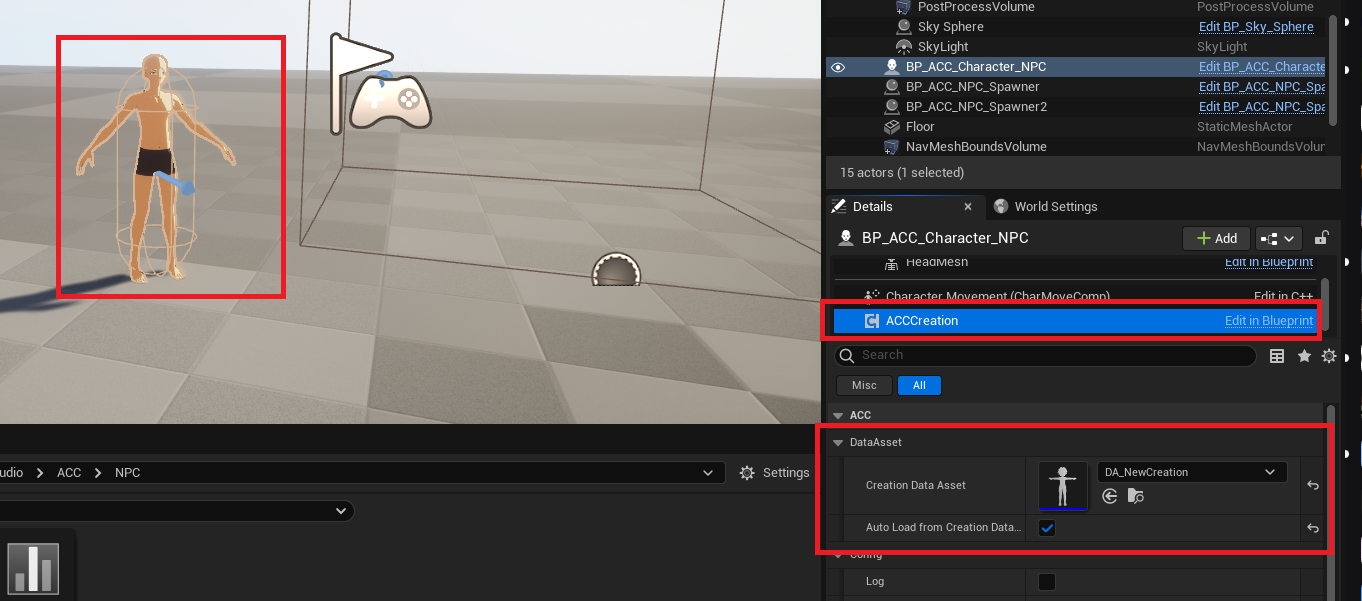
Task: Lock the Details panel
Action: tap(1322, 237)
